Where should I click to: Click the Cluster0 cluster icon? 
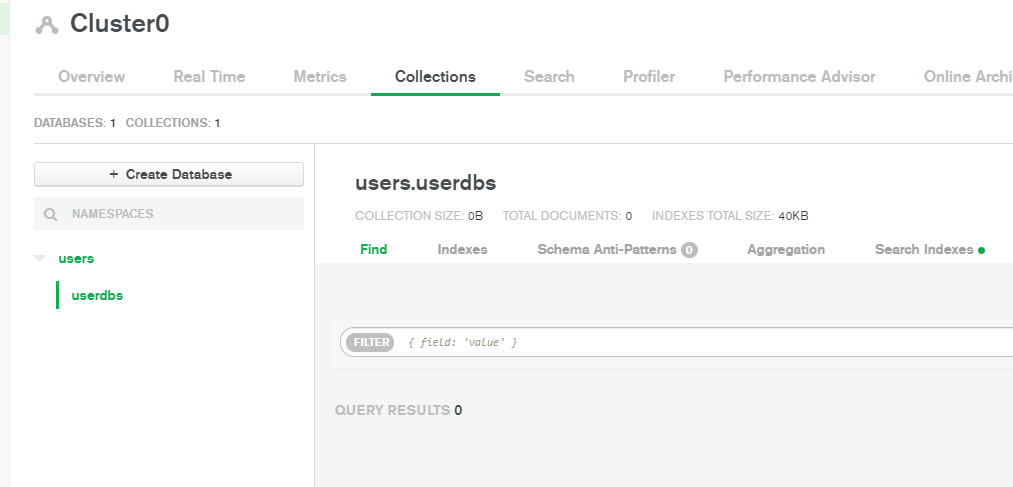[47, 25]
